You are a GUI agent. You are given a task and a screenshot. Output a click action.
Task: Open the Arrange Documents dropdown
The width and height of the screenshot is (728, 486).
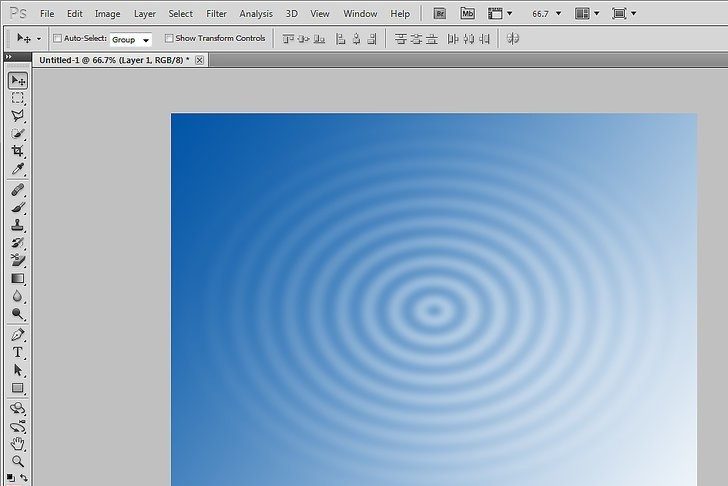coord(588,14)
